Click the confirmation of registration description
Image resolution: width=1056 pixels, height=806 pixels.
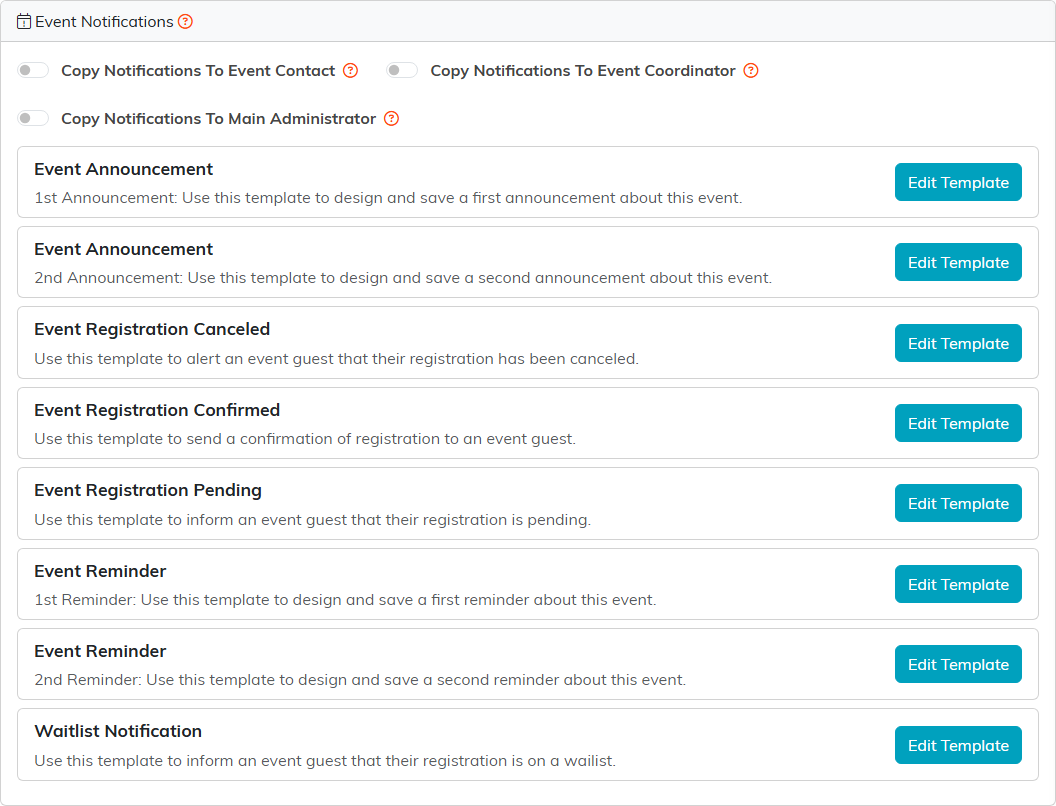click(305, 439)
